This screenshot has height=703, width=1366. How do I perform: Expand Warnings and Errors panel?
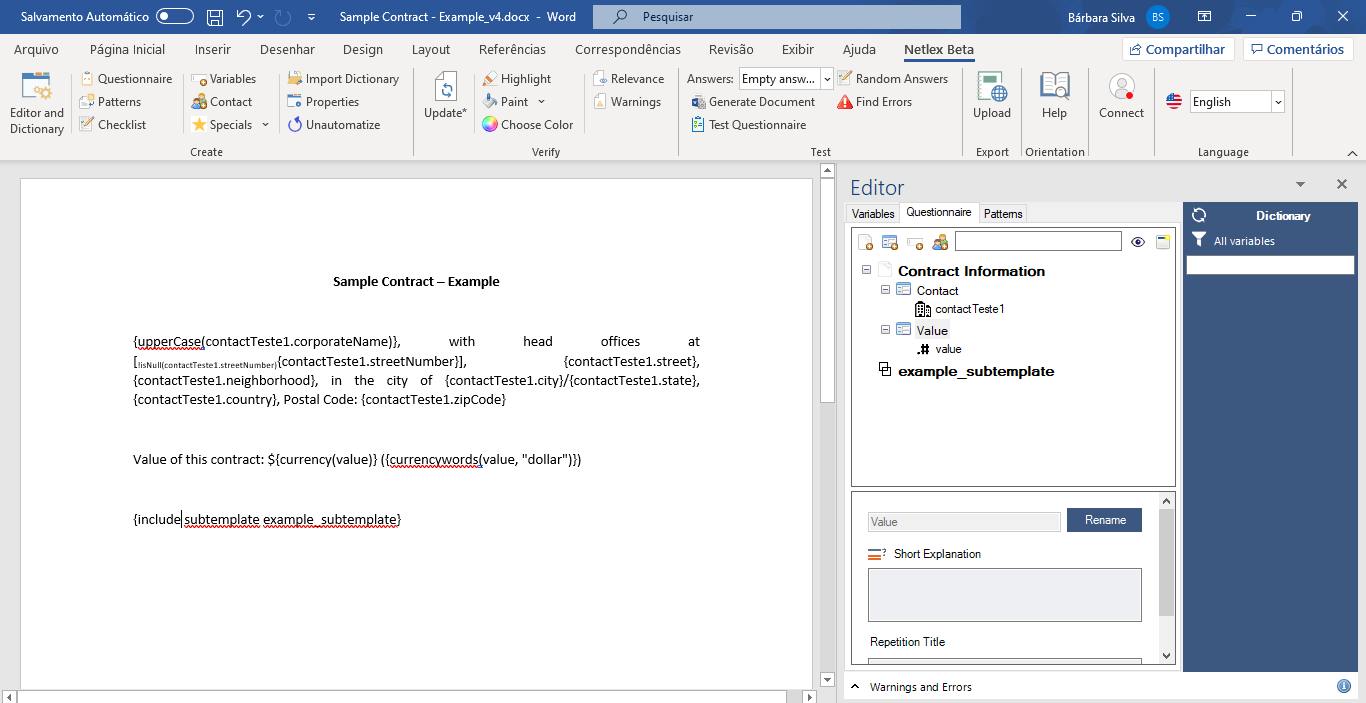(855, 687)
